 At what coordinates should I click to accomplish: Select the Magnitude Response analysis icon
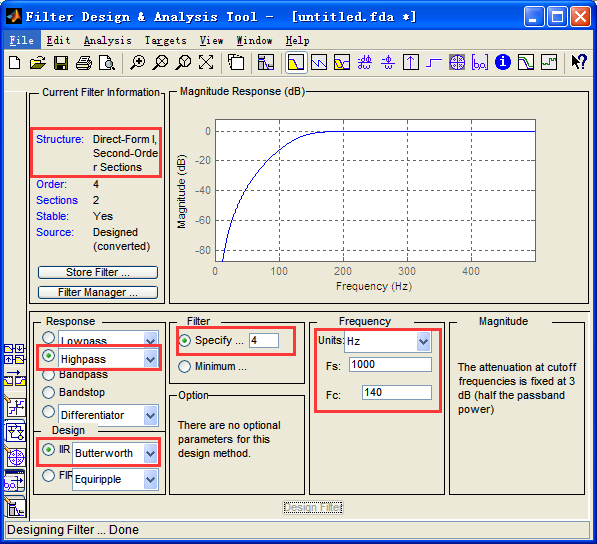296,62
